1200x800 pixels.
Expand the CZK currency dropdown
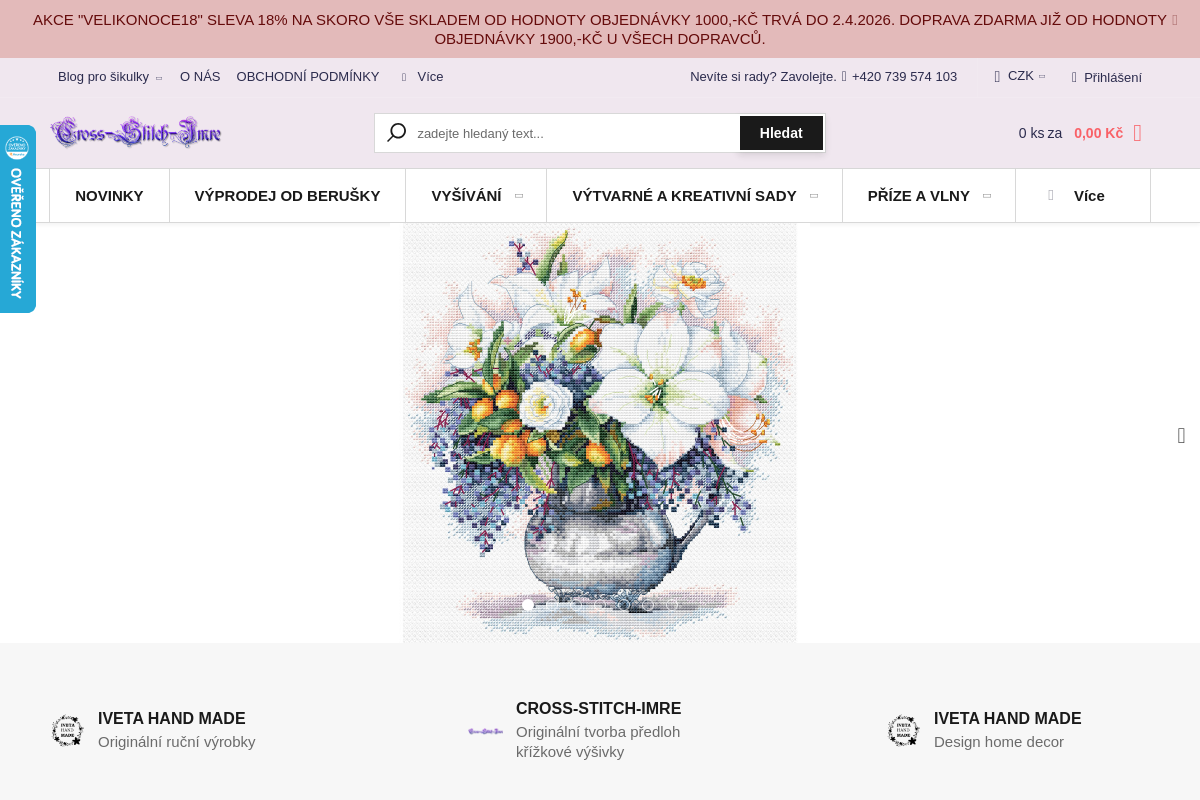[1020, 76]
